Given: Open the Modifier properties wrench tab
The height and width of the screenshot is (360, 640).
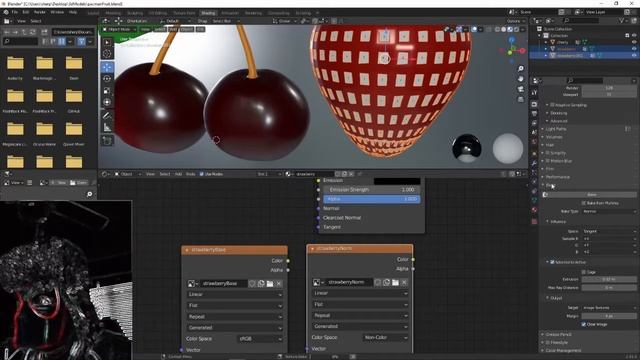Looking at the screenshot, I should tap(534, 163).
